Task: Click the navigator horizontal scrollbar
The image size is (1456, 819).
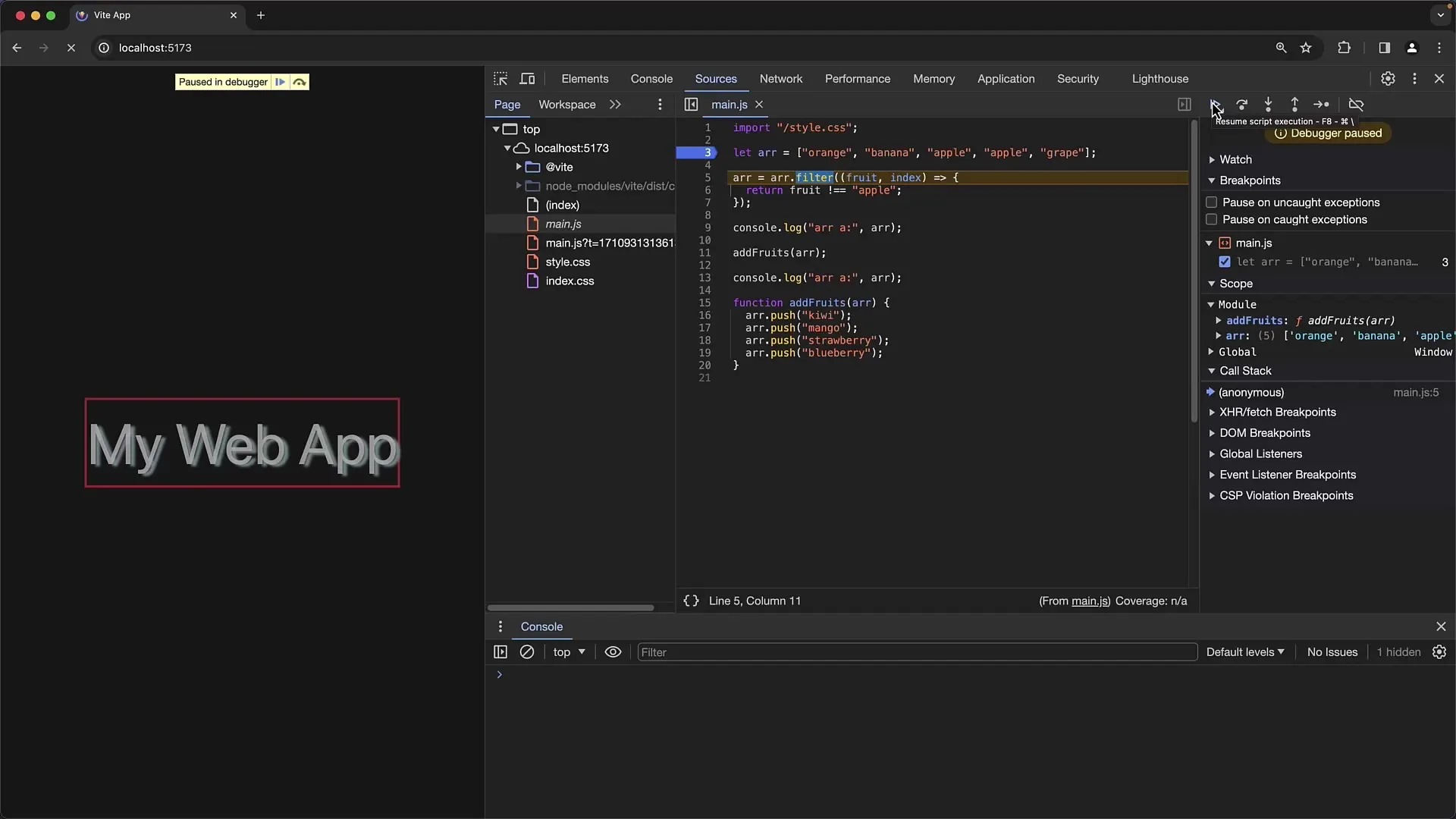Action: (570, 607)
